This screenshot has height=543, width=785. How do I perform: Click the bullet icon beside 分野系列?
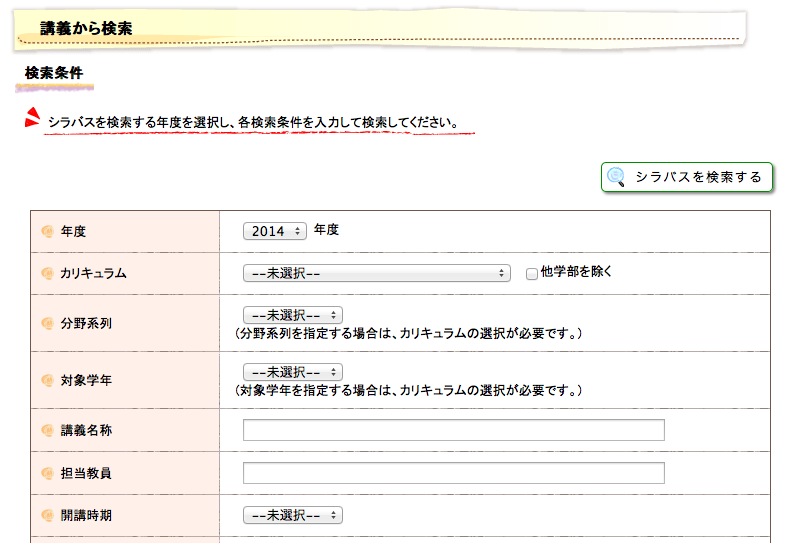tap(47, 323)
